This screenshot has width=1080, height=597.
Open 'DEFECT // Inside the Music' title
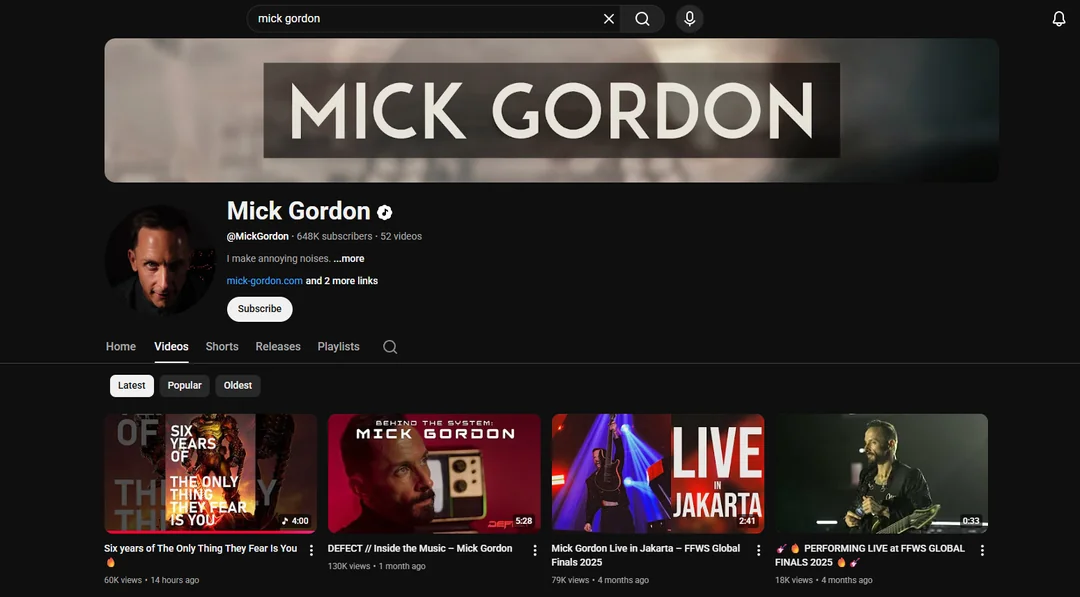(420, 549)
